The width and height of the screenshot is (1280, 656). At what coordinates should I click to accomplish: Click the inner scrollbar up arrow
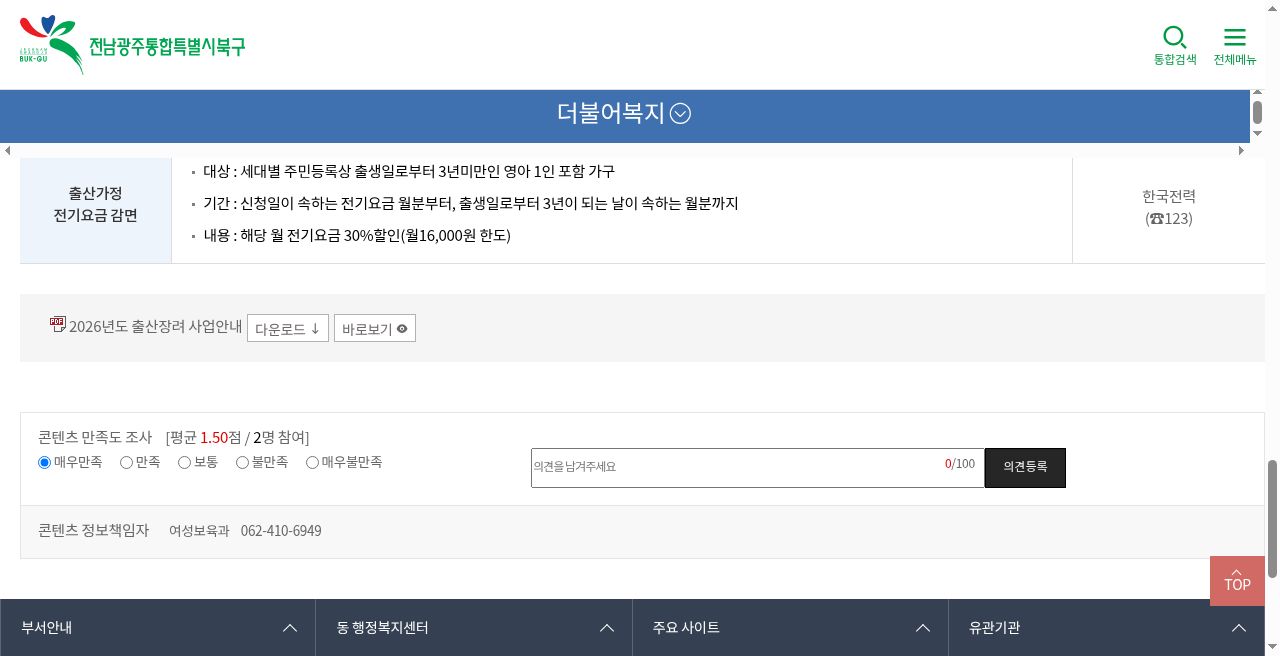[1257, 94]
